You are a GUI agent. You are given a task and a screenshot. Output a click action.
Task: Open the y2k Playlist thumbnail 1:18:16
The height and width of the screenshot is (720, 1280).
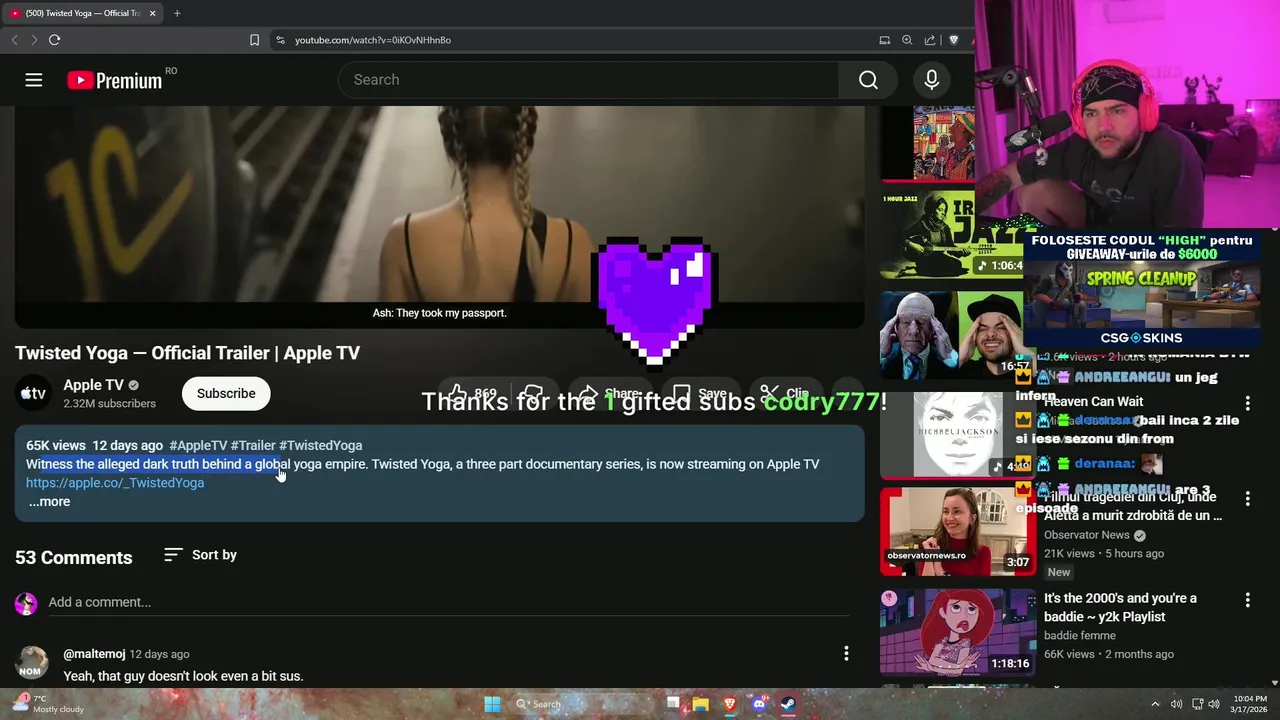958,632
